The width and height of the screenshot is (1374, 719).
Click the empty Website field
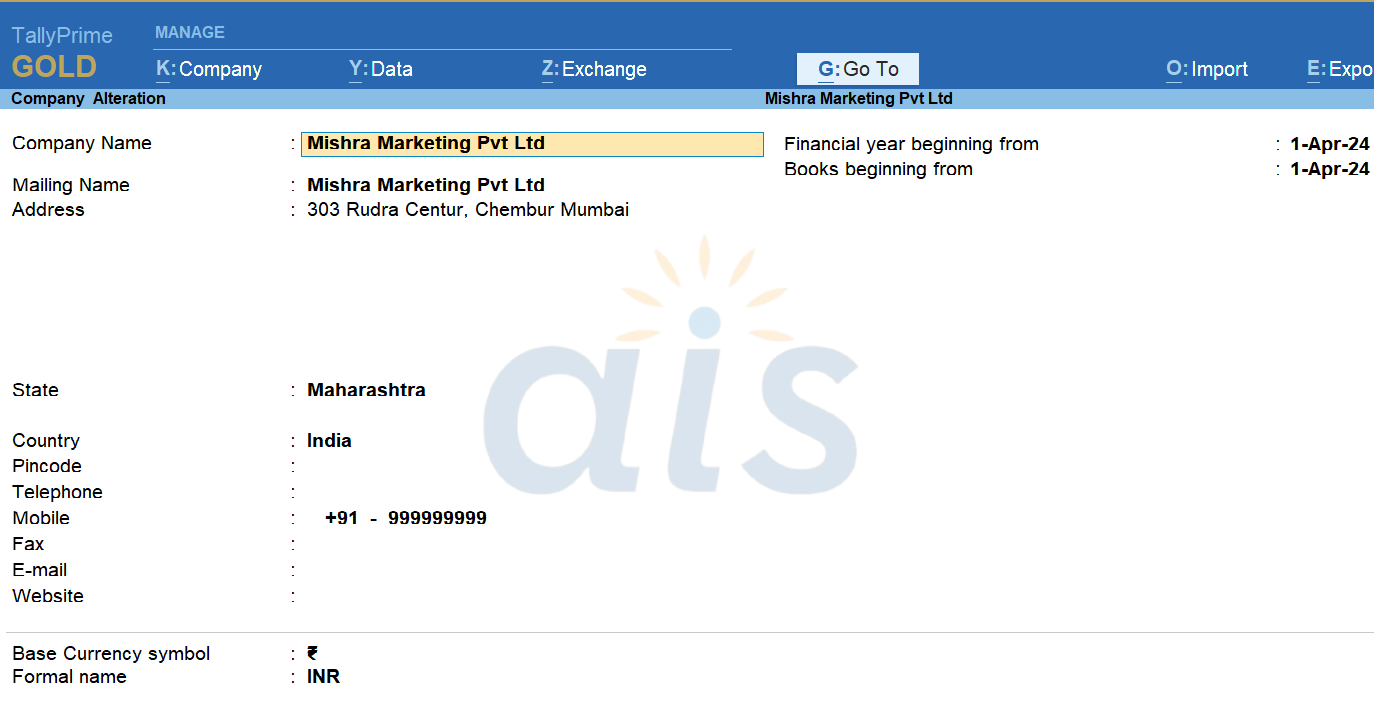(400, 596)
